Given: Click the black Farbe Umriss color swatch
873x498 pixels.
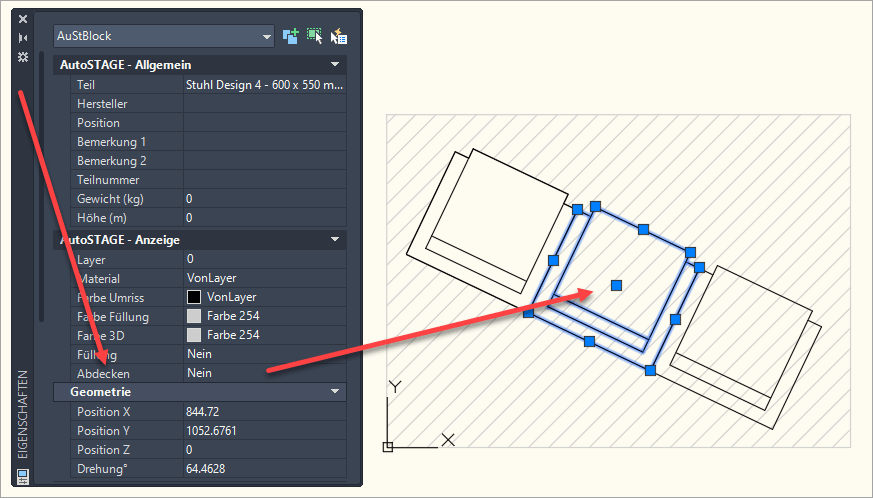Looking at the screenshot, I should 194,297.
